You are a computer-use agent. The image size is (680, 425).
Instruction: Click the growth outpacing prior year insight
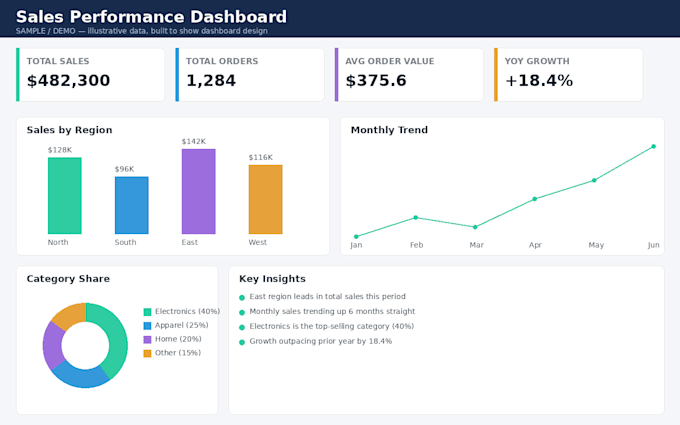[320, 341]
